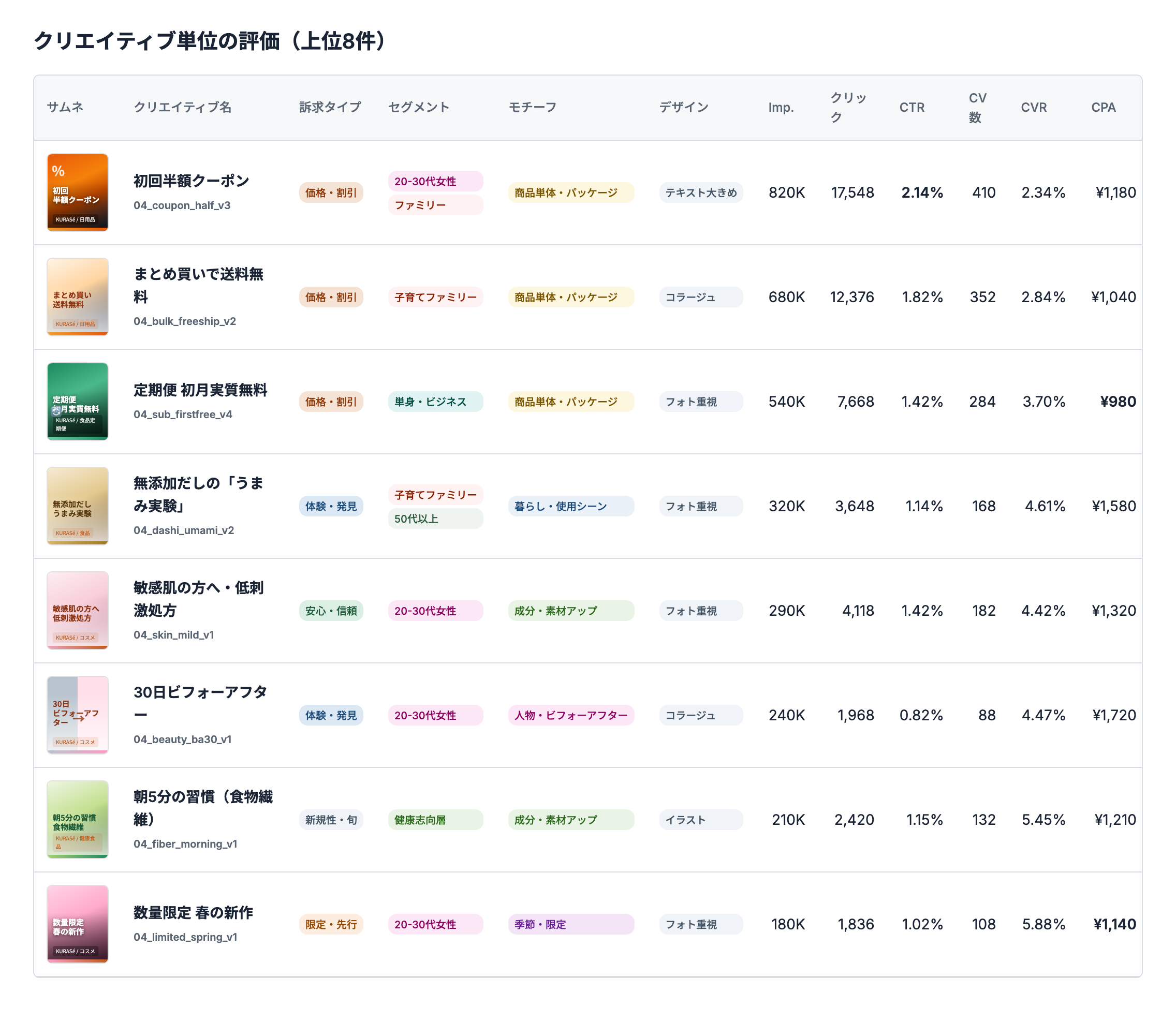Open the 無添加だし うまみ実験 thumbnail
This screenshot has width=1176, height=1036.
78,506
